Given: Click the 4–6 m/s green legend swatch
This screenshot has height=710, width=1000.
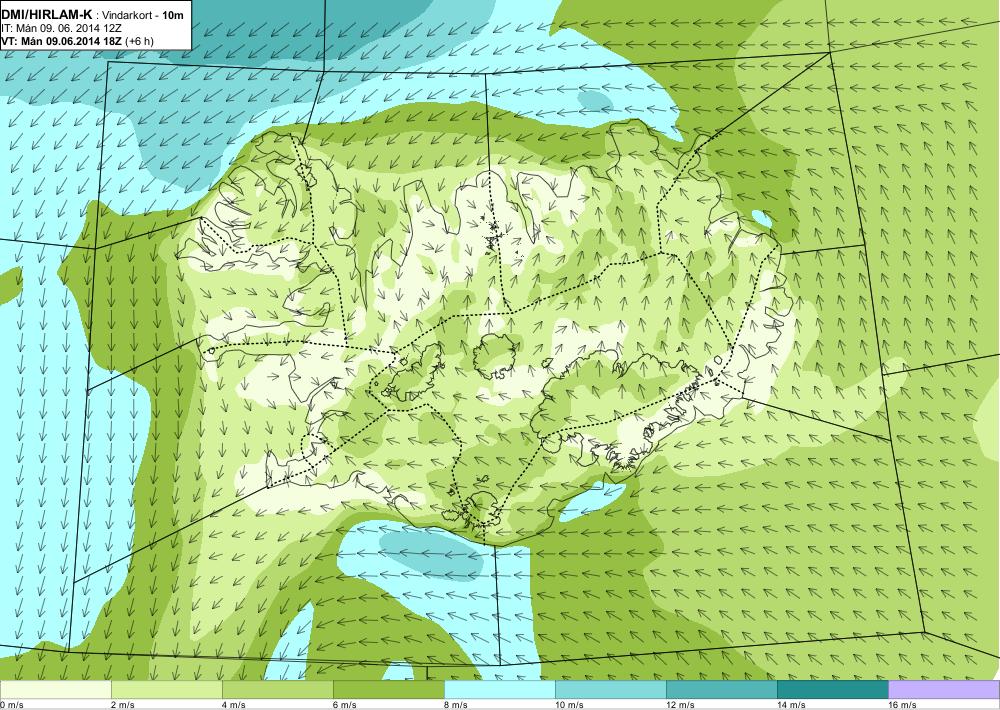Looking at the screenshot, I should click(x=277, y=690).
